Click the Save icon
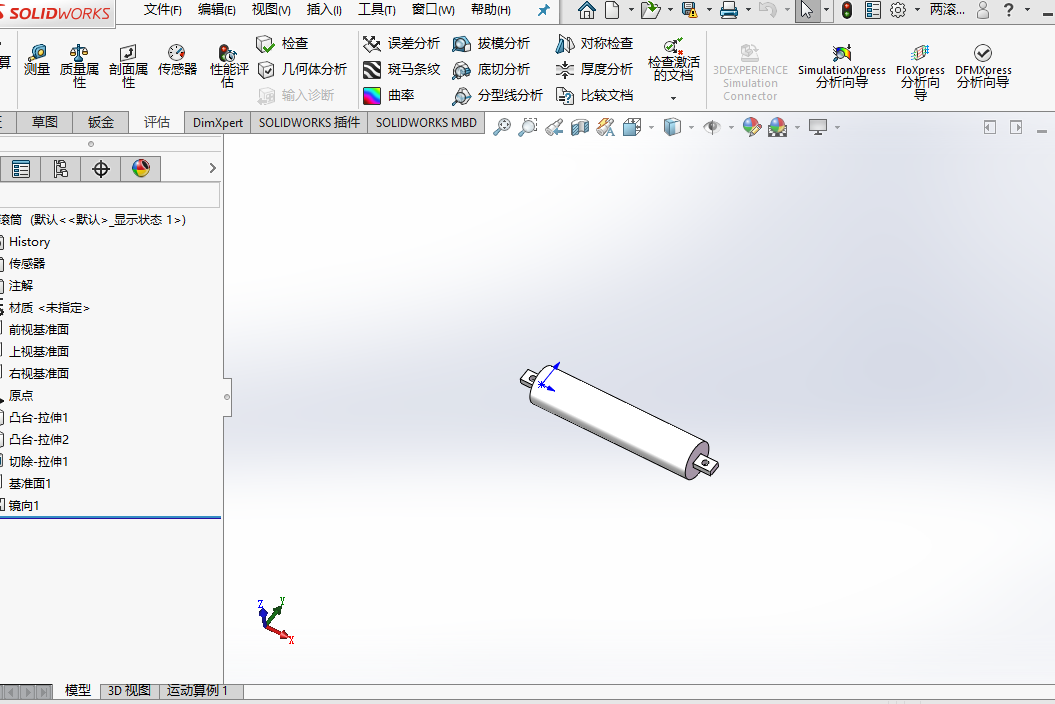 [689, 10]
